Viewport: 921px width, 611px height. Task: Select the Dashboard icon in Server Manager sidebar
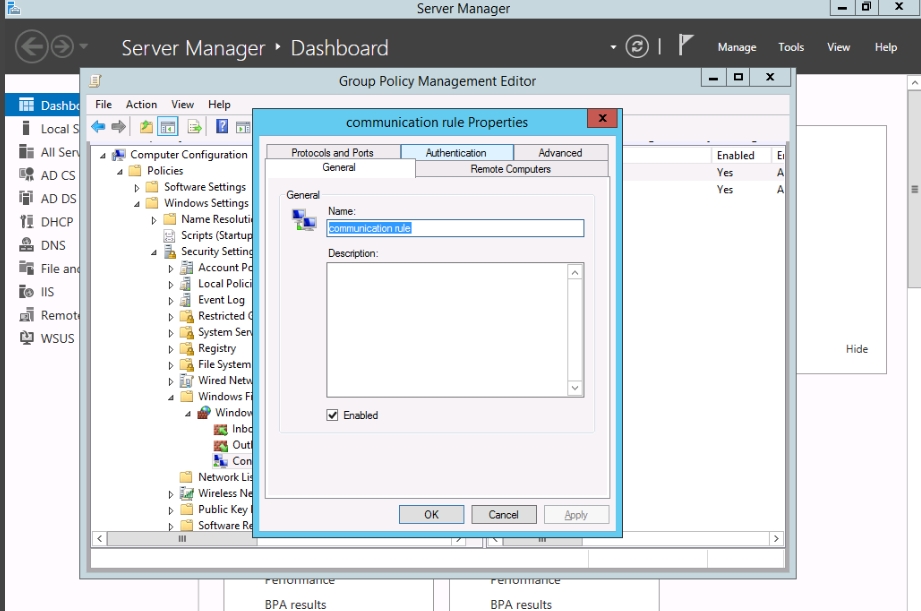(x=26, y=105)
